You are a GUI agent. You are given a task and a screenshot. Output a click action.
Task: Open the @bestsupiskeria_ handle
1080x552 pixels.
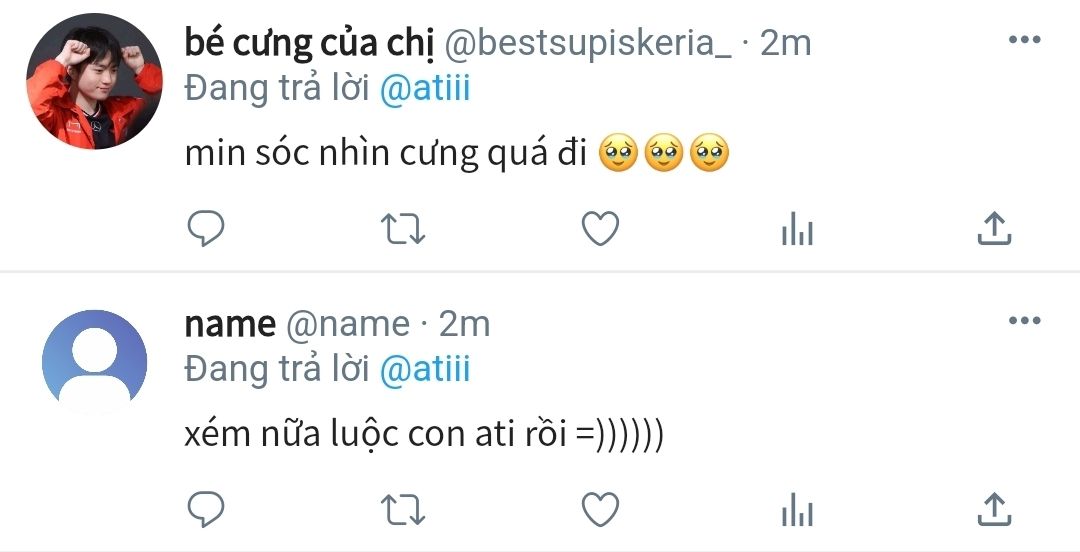[x=588, y=43]
